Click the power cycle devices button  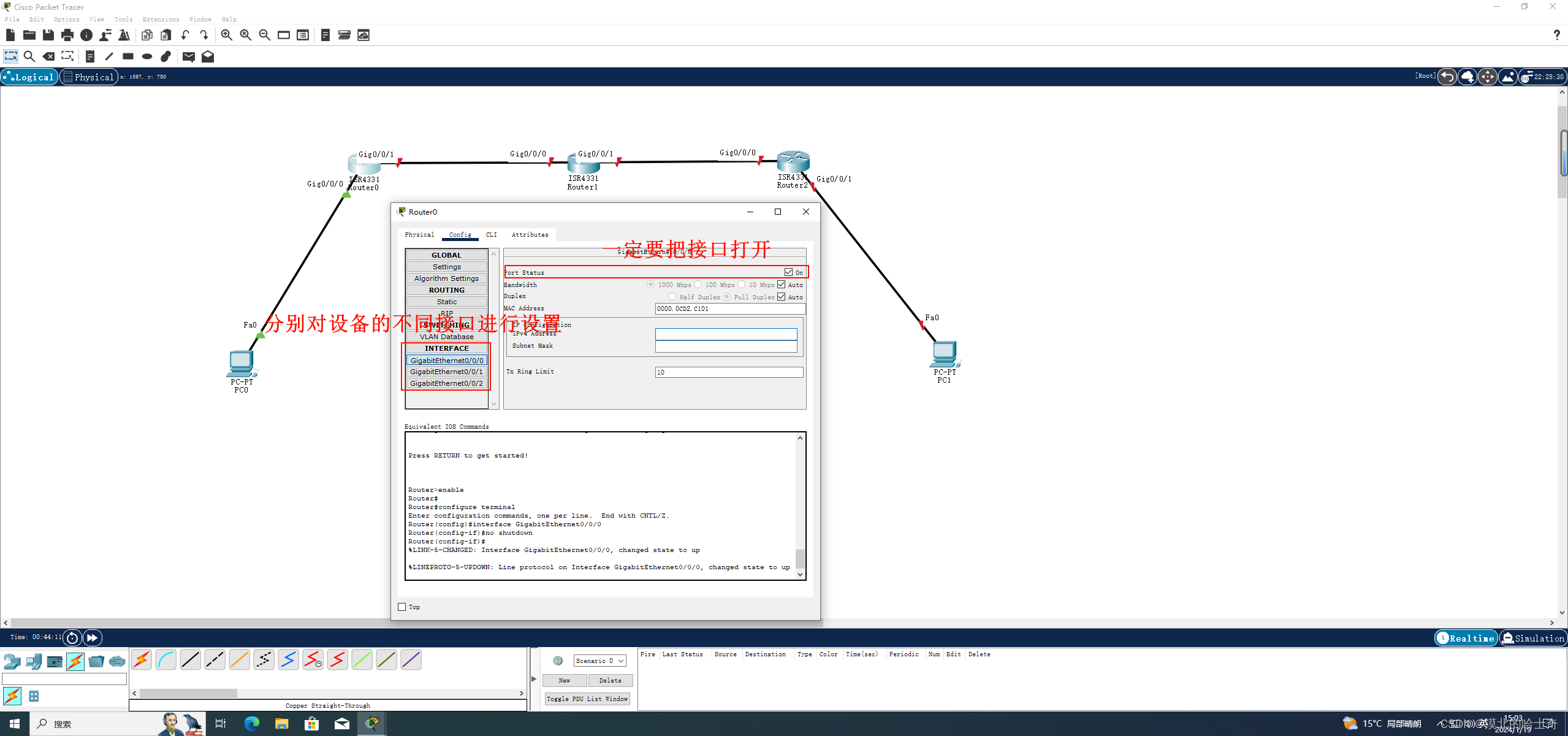point(72,638)
